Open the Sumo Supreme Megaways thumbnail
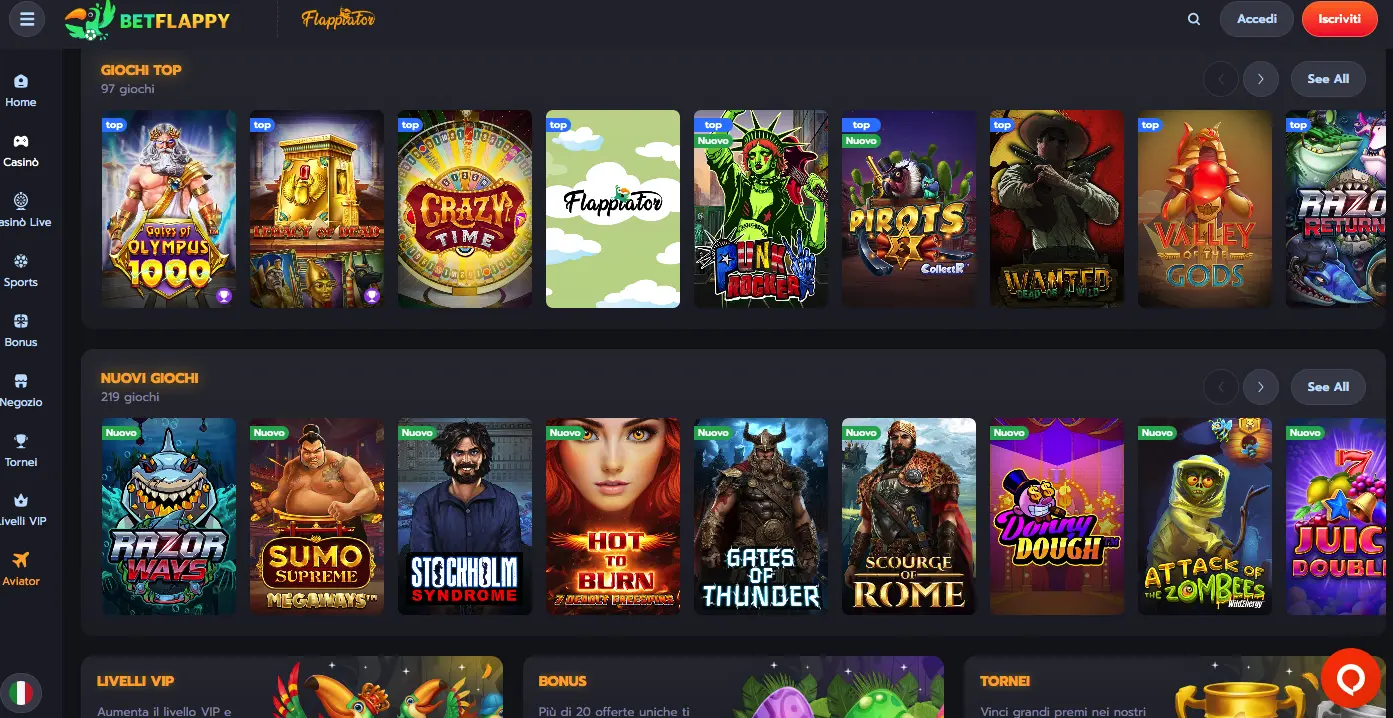This screenshot has height=718, width=1393. [x=317, y=516]
